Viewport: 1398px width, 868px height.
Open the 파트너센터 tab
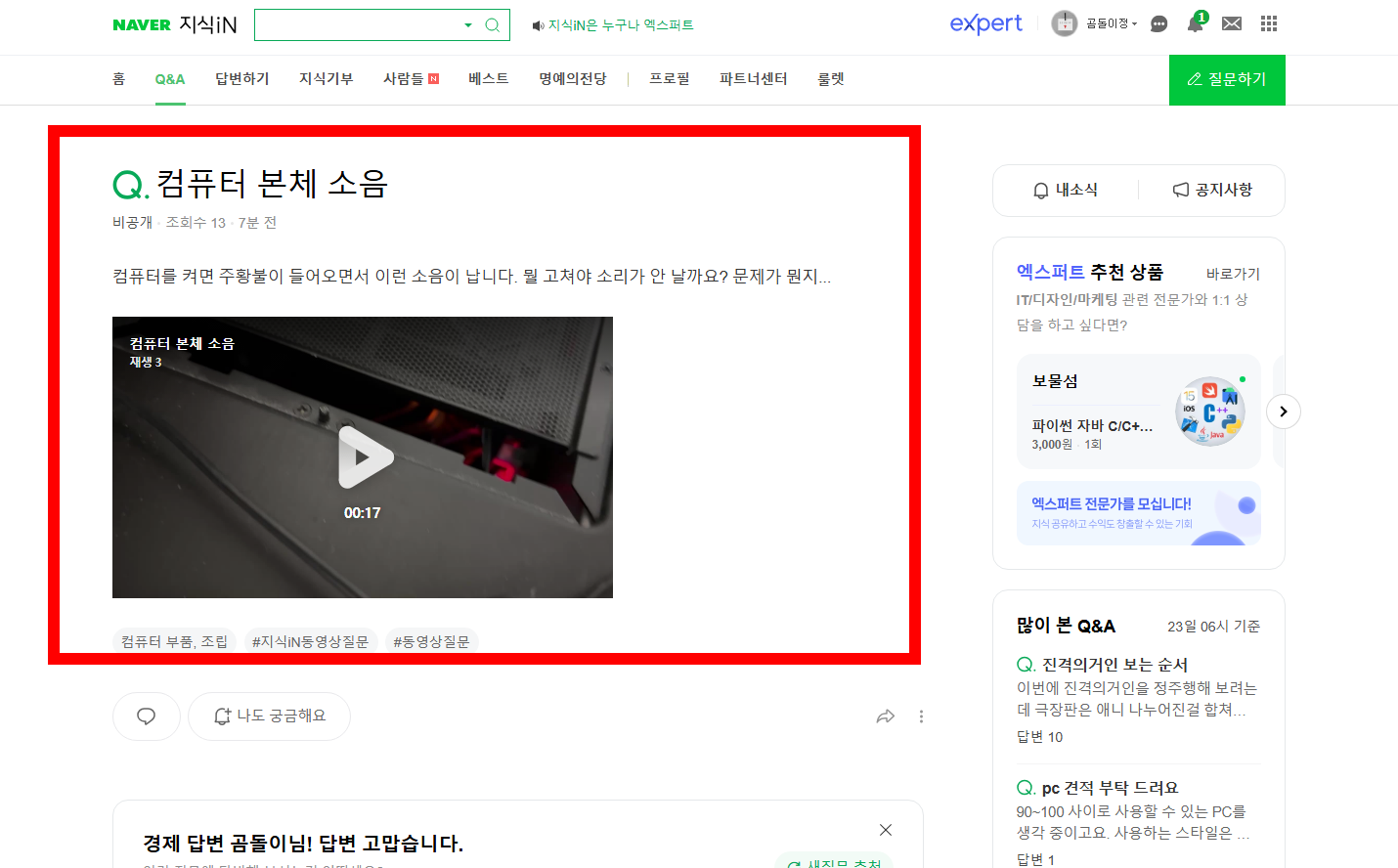753,79
